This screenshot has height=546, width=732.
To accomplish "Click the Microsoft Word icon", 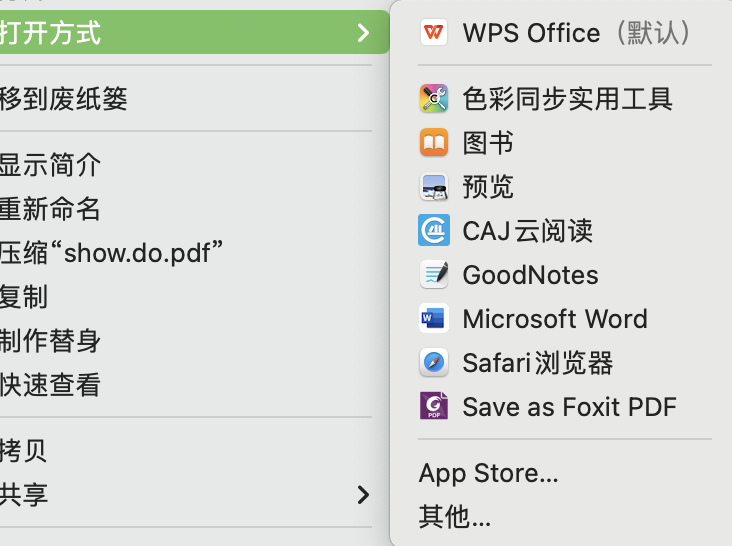I will [434, 319].
